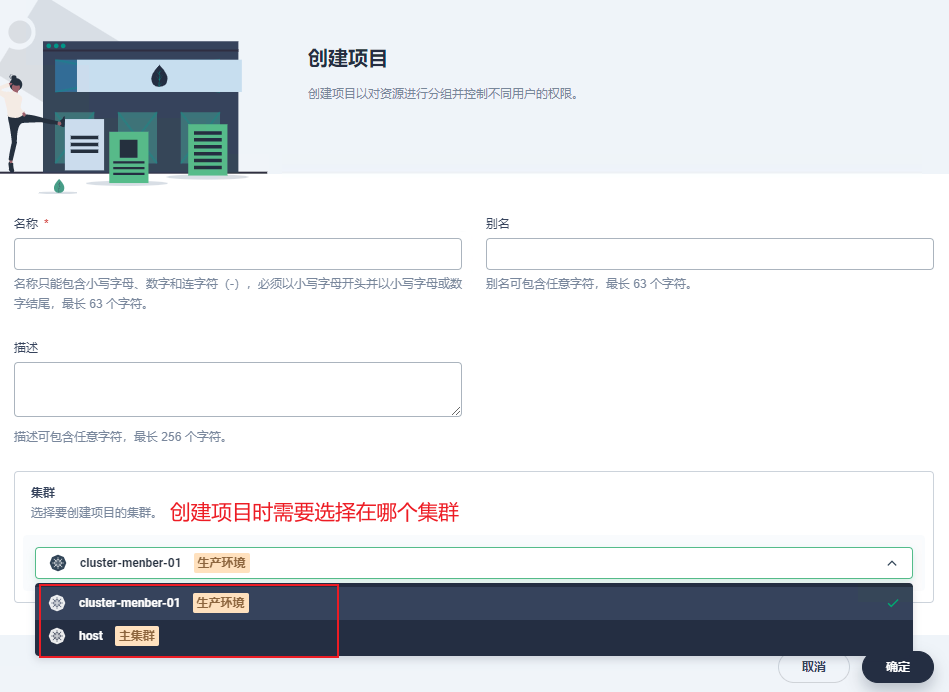Image resolution: width=949 pixels, height=692 pixels.
Task: Click the 确定 confirm button
Action: (x=898, y=667)
